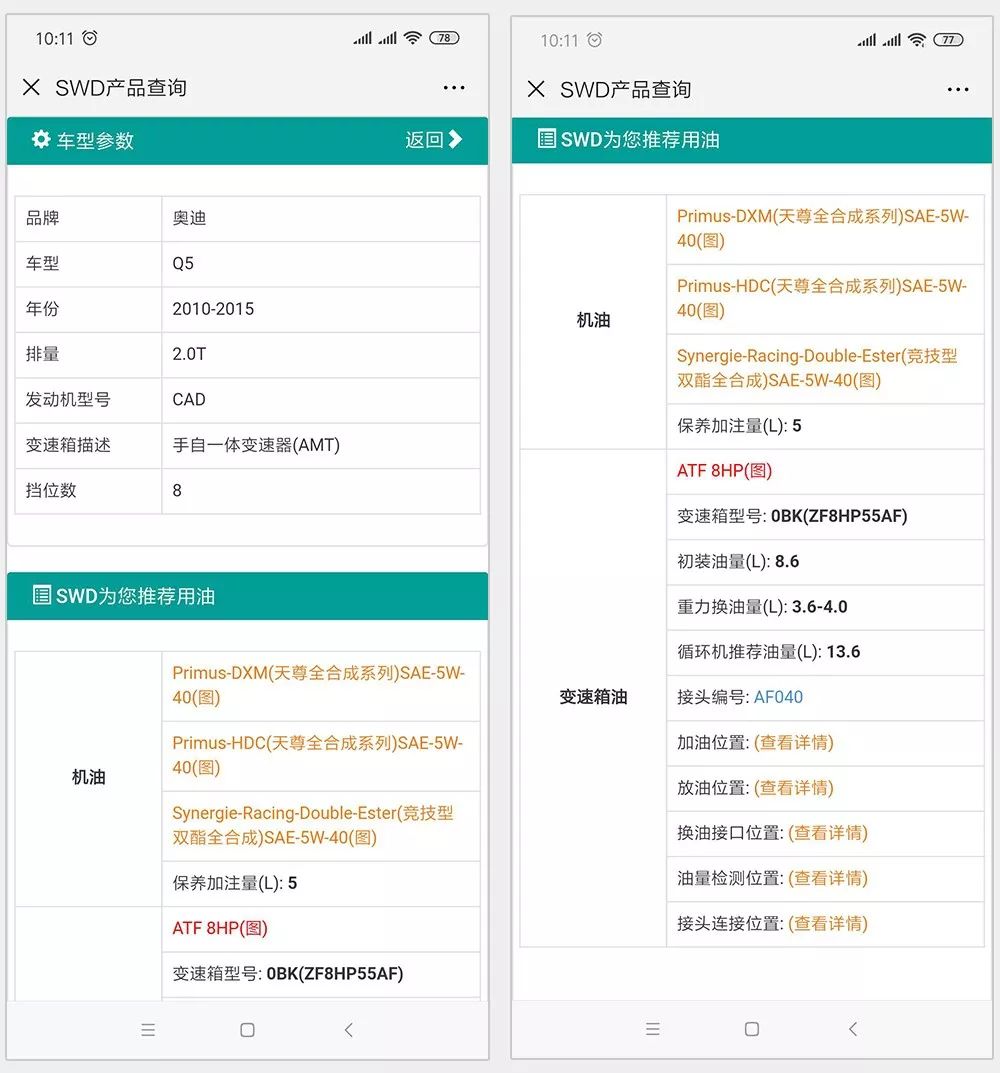Image resolution: width=1000 pixels, height=1073 pixels.
Task: Open 查看详情 for 油量检测位置
Action: pyautogui.click(x=828, y=878)
